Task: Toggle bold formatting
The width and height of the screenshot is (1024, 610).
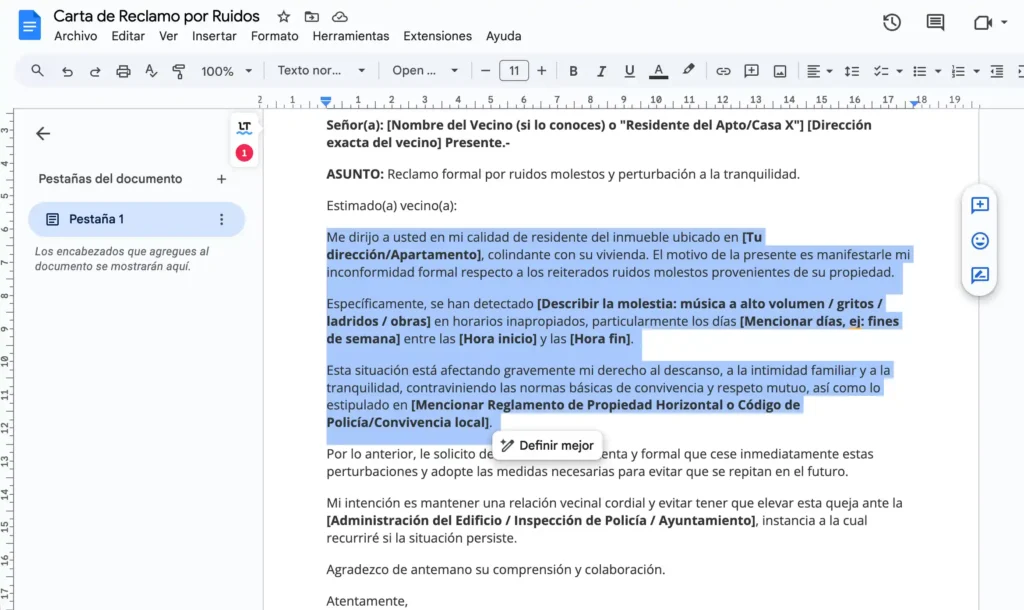Action: (573, 71)
